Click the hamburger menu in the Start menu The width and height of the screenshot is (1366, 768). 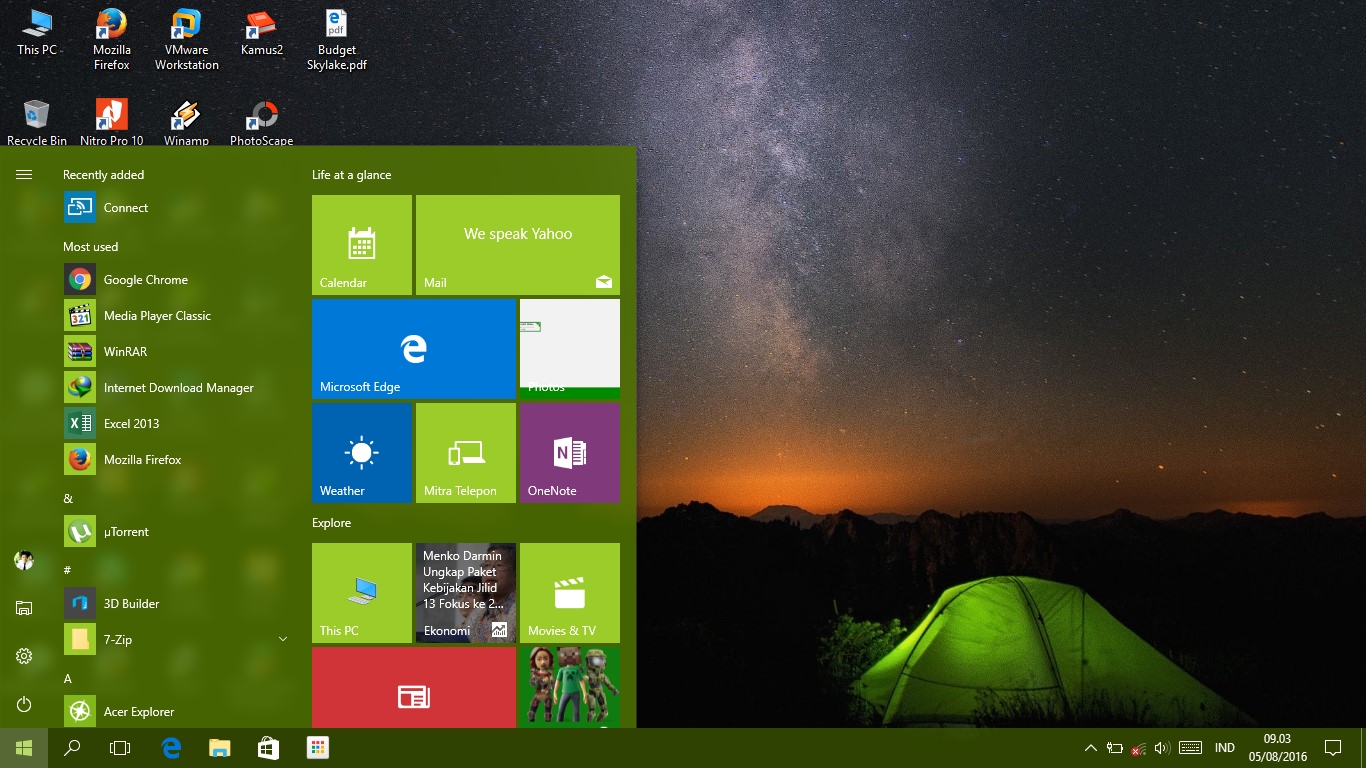[23, 174]
